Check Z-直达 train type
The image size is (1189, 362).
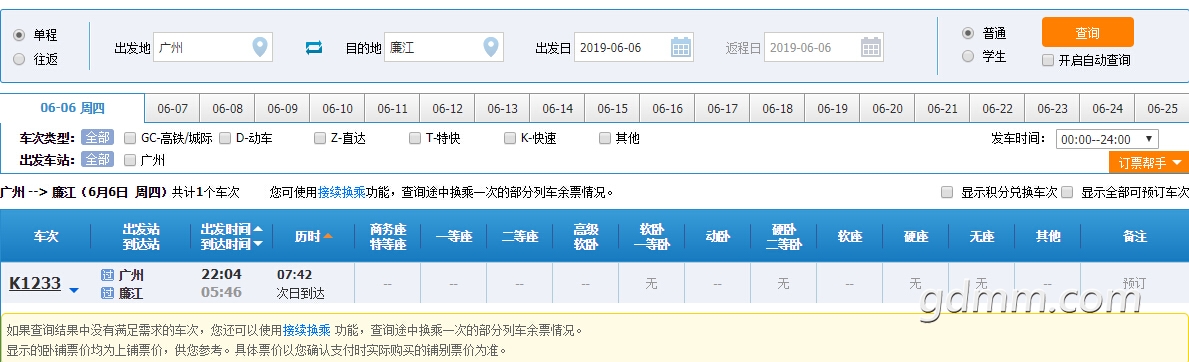pos(320,138)
